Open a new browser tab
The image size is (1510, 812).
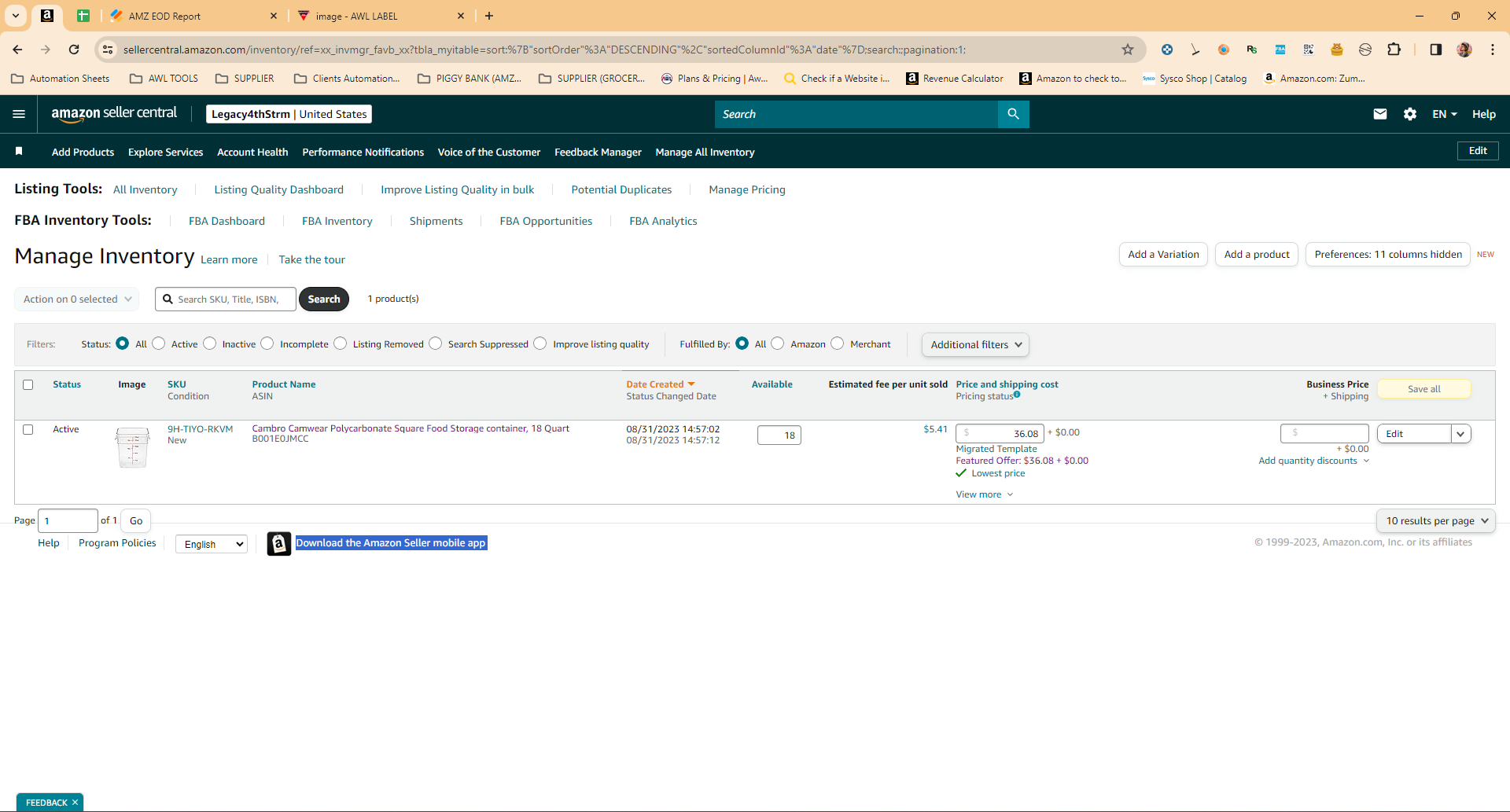click(489, 16)
